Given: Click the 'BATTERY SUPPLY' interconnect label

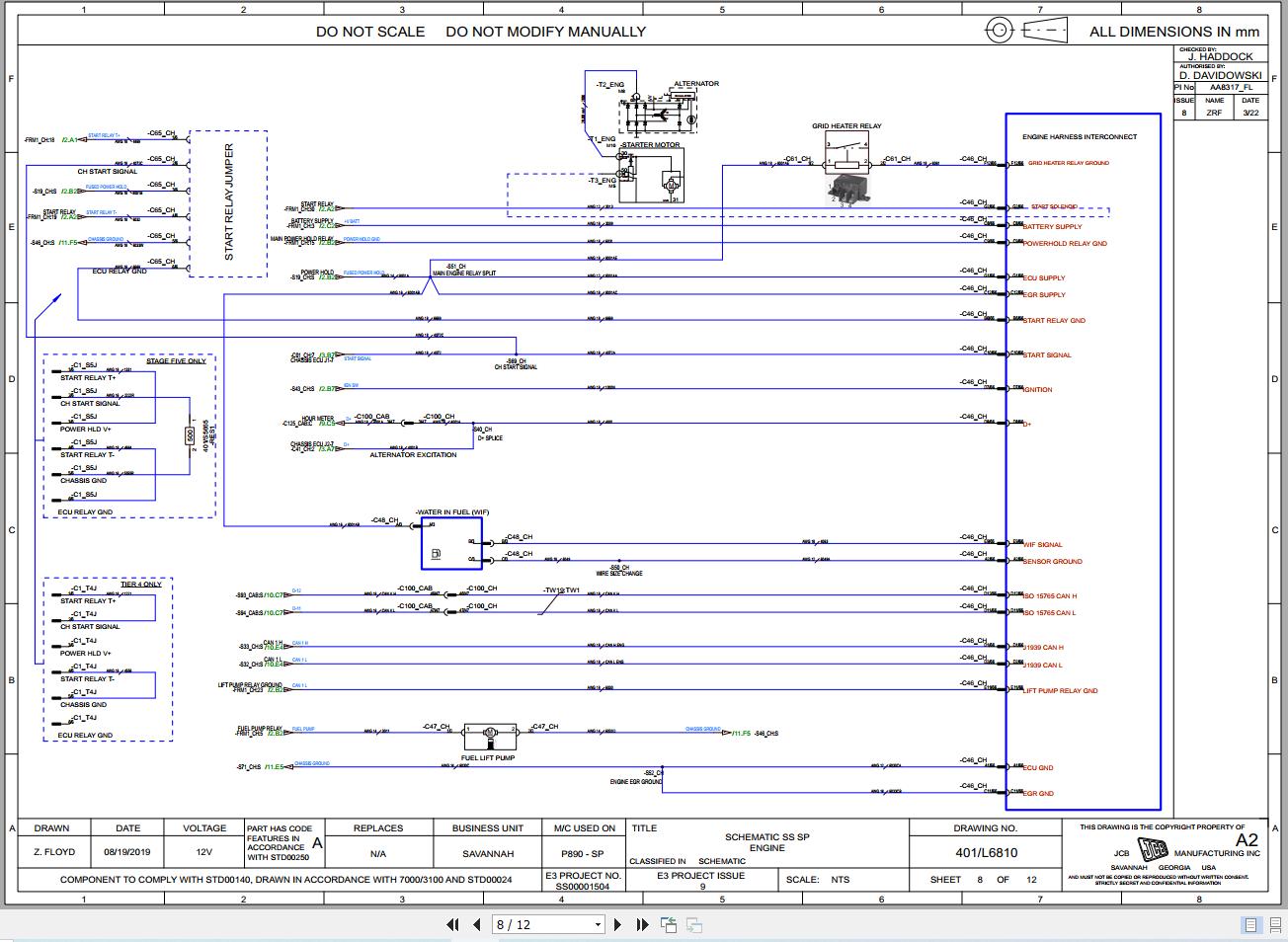Looking at the screenshot, I should coord(1053,226).
